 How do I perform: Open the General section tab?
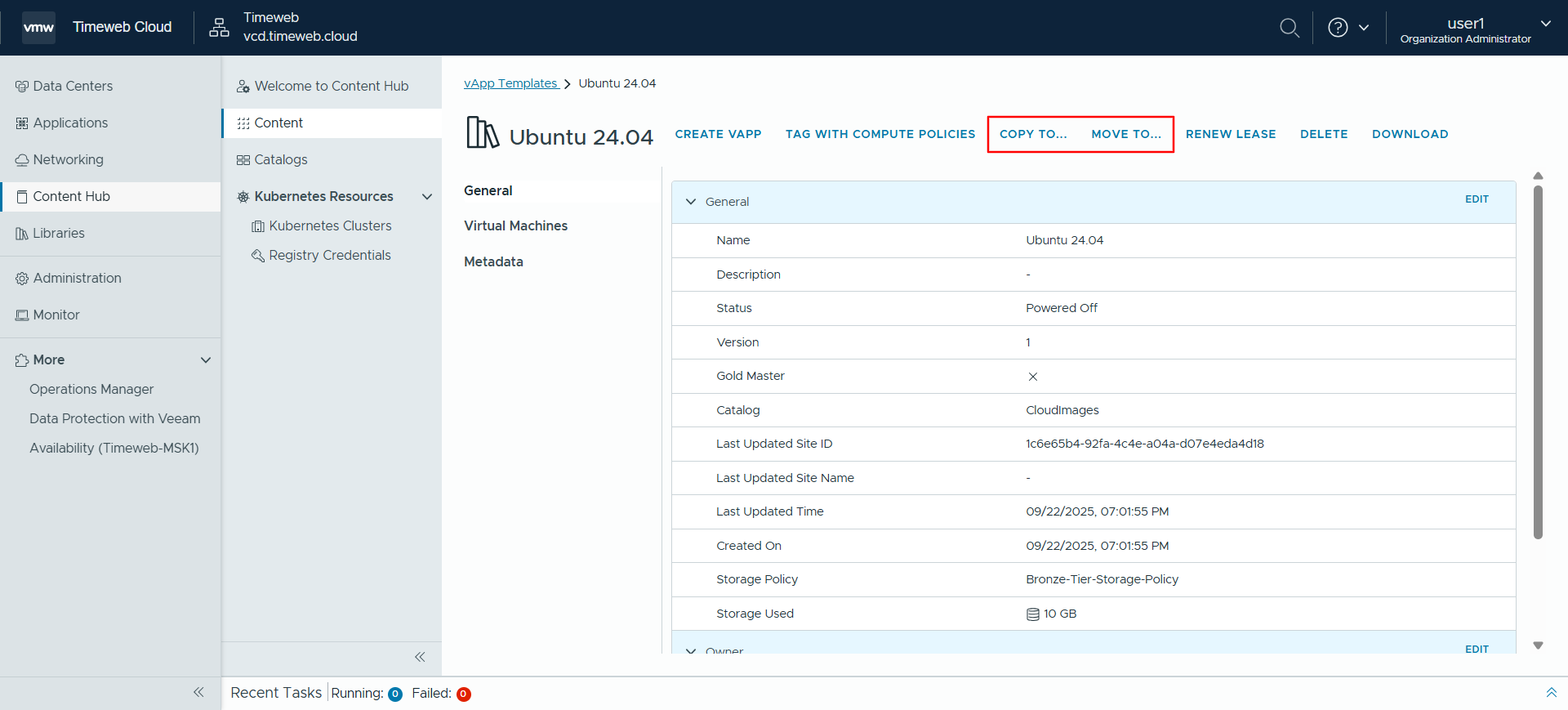tap(488, 190)
